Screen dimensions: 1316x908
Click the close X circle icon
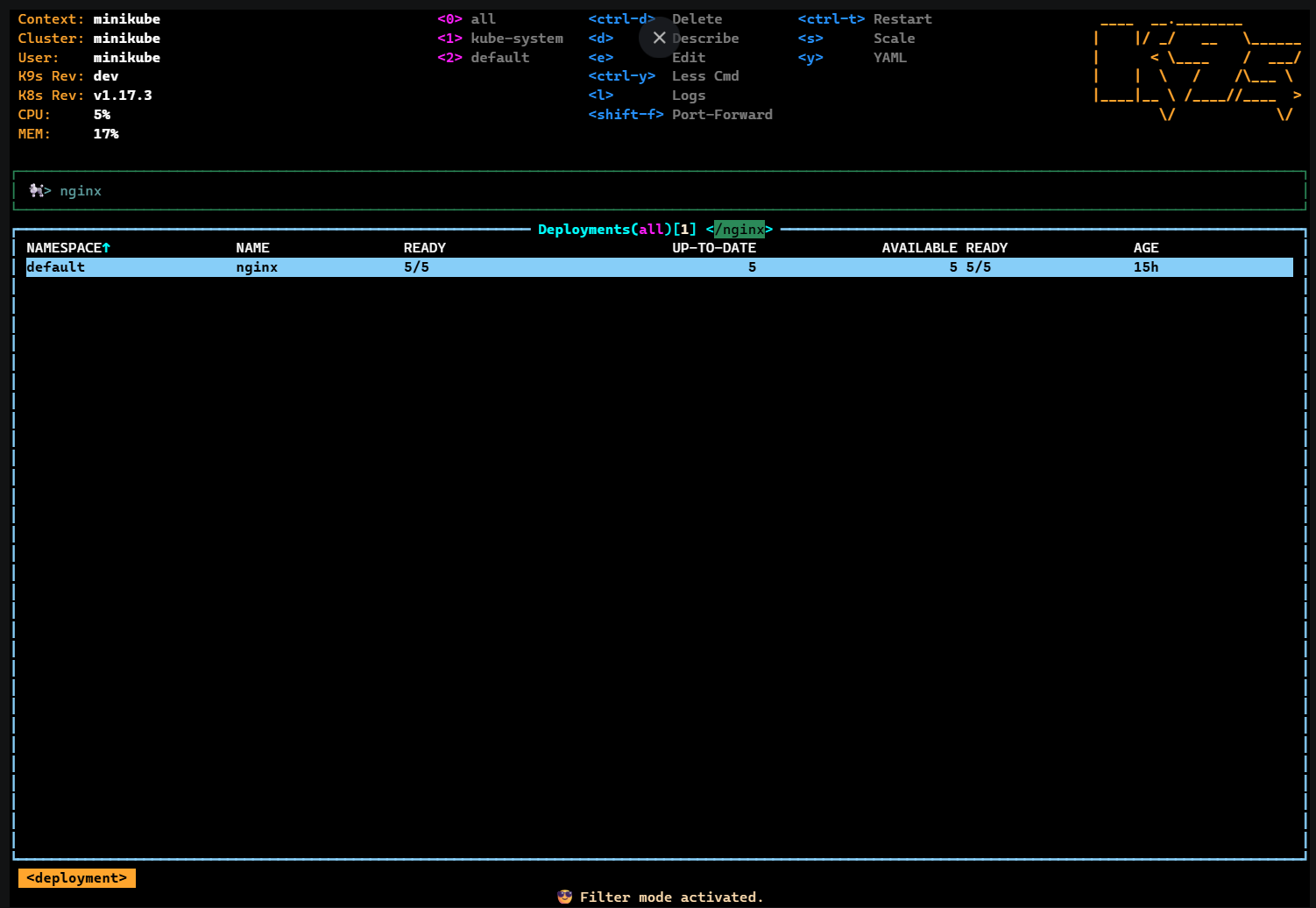tap(660, 38)
